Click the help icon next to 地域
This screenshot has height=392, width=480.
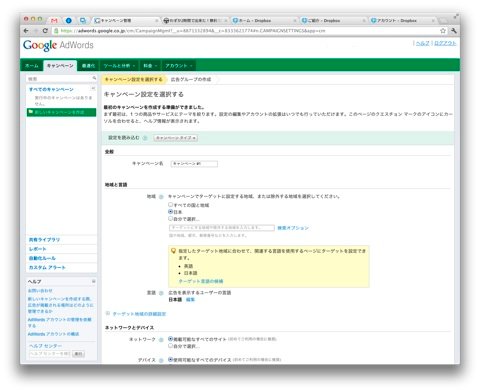161,197
